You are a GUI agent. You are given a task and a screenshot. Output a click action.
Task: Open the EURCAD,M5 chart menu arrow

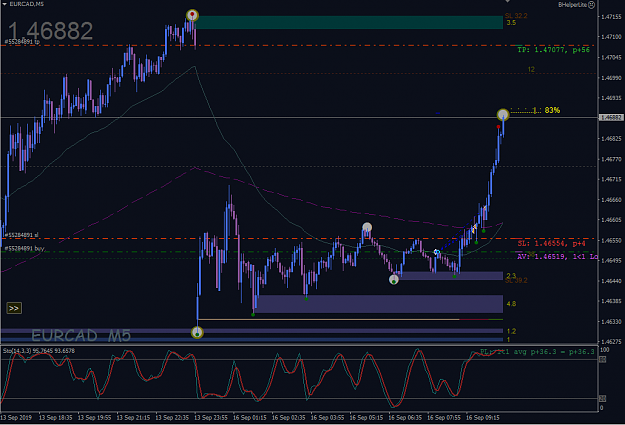[x=4, y=4]
